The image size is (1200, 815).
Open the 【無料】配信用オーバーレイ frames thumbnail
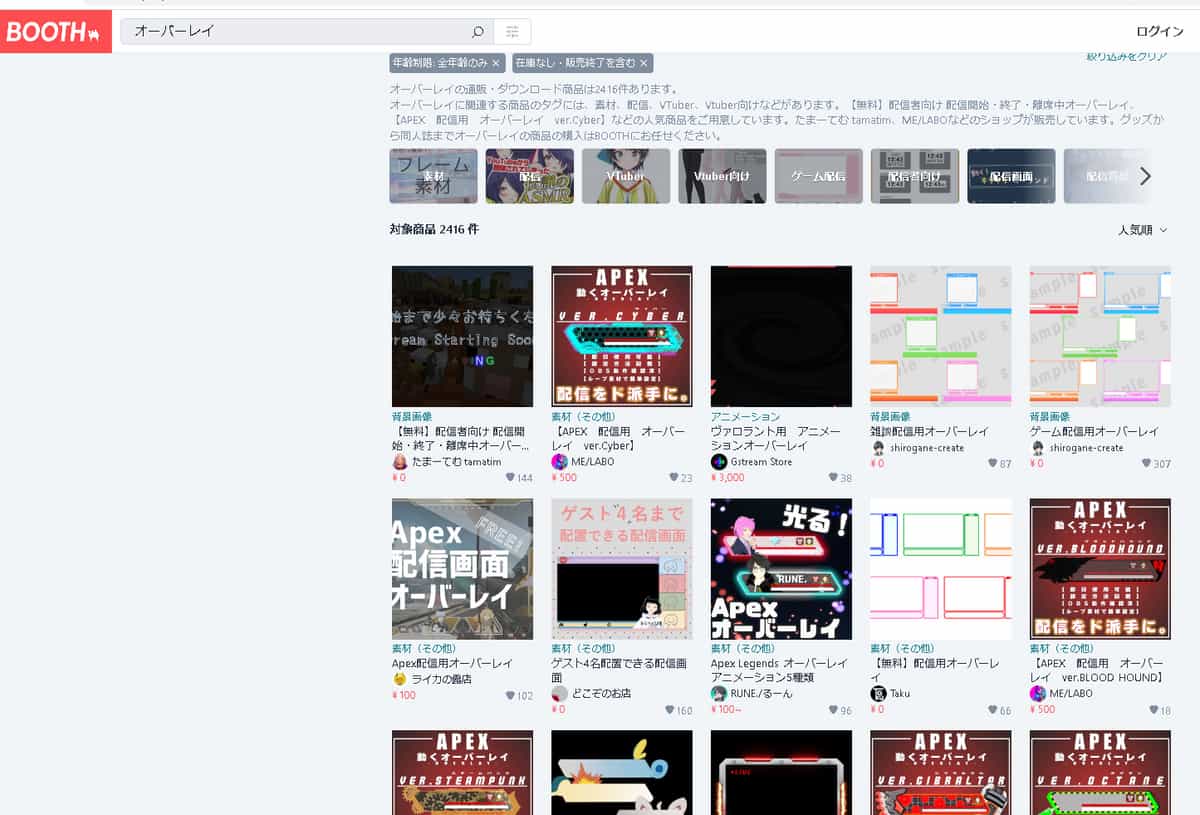pyautogui.click(x=941, y=569)
